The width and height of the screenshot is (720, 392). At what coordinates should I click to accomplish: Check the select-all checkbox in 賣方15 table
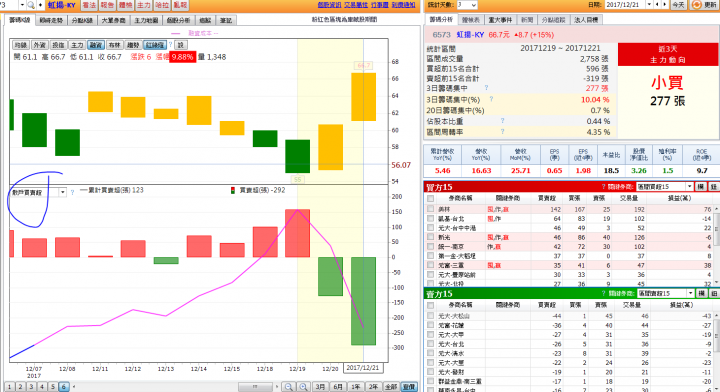click(x=430, y=305)
